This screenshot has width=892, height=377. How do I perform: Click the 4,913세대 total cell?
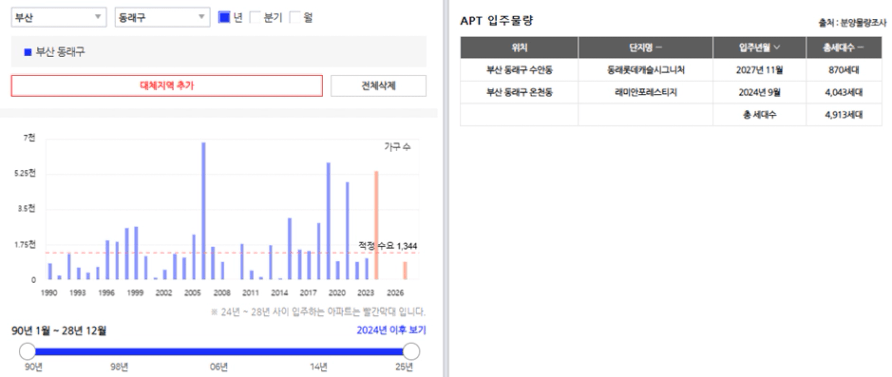click(x=844, y=114)
